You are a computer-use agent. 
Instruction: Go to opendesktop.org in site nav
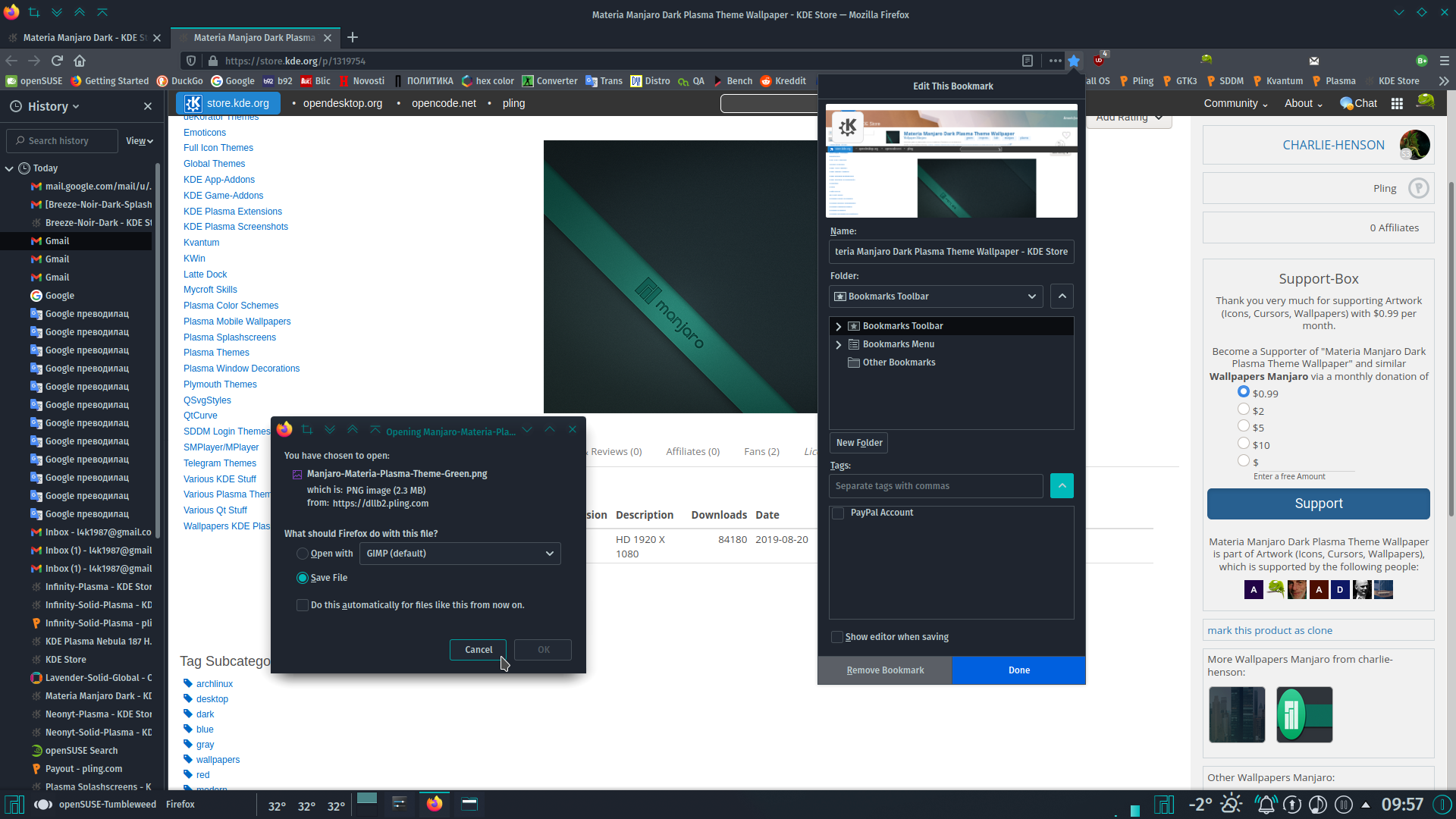tap(343, 103)
